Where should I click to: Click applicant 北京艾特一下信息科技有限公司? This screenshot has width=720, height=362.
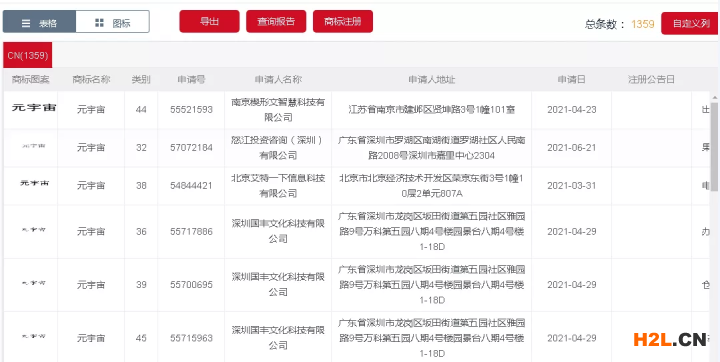[x=278, y=186]
